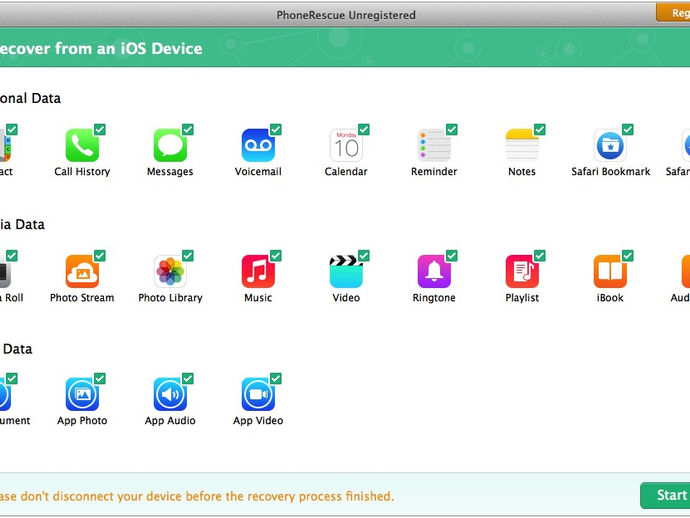
Task: Select the App Video camera icon
Action: [258, 394]
